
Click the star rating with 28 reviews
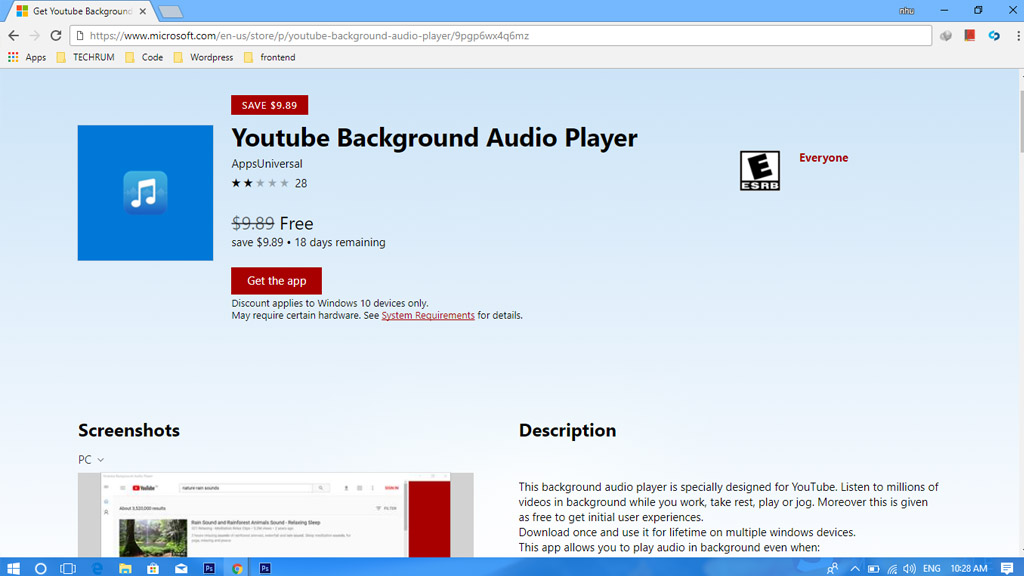coord(269,184)
